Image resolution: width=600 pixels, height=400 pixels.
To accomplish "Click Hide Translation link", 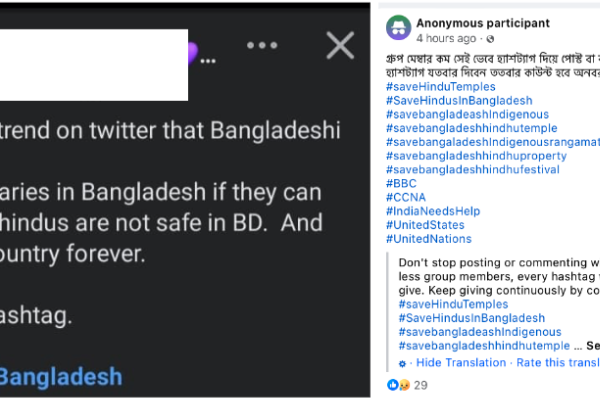I will pyautogui.click(x=461, y=362).
